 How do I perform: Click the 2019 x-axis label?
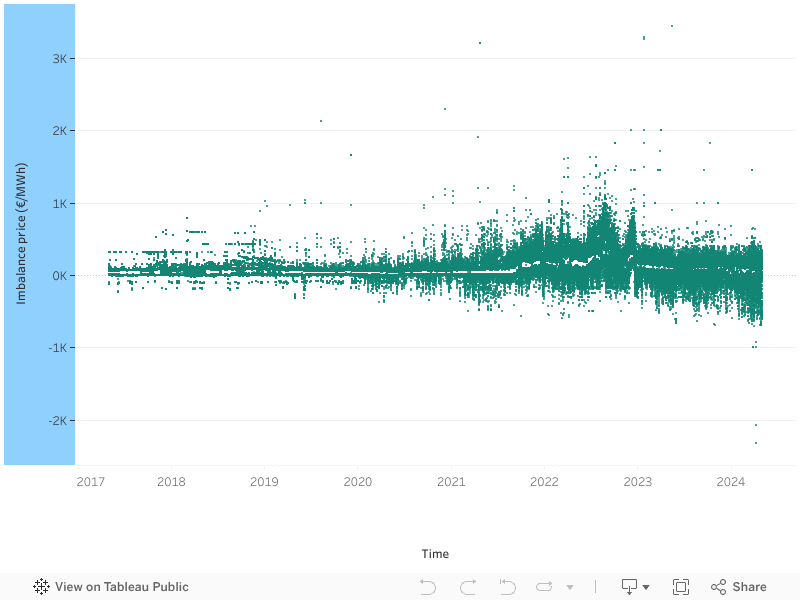pyautogui.click(x=264, y=482)
